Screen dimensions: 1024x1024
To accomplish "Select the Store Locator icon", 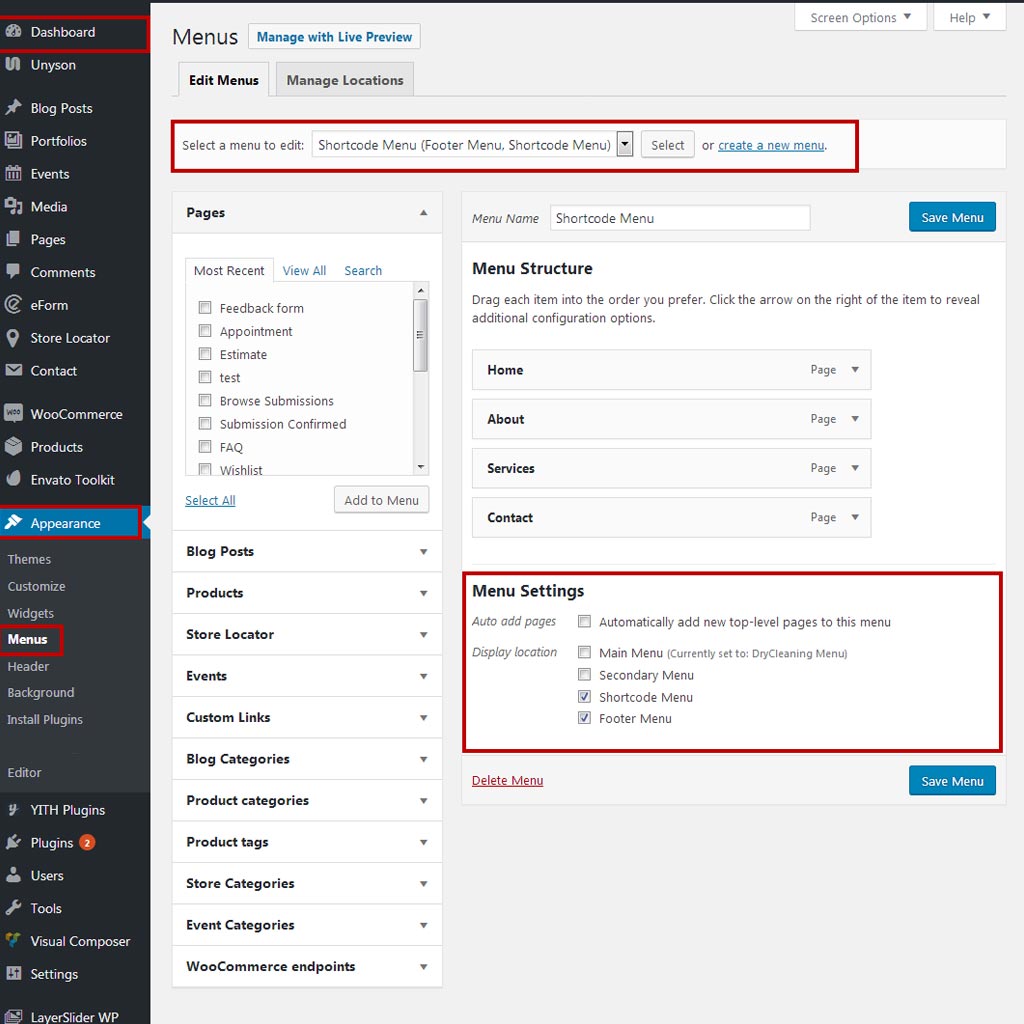I will pos(15,338).
